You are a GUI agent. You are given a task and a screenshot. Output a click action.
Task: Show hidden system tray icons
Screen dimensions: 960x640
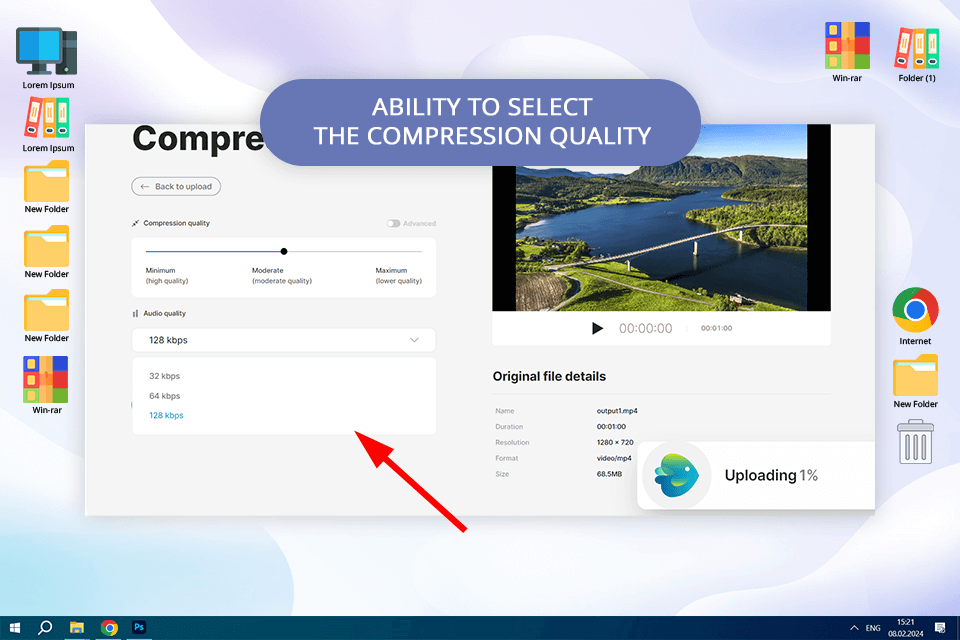[x=853, y=628]
